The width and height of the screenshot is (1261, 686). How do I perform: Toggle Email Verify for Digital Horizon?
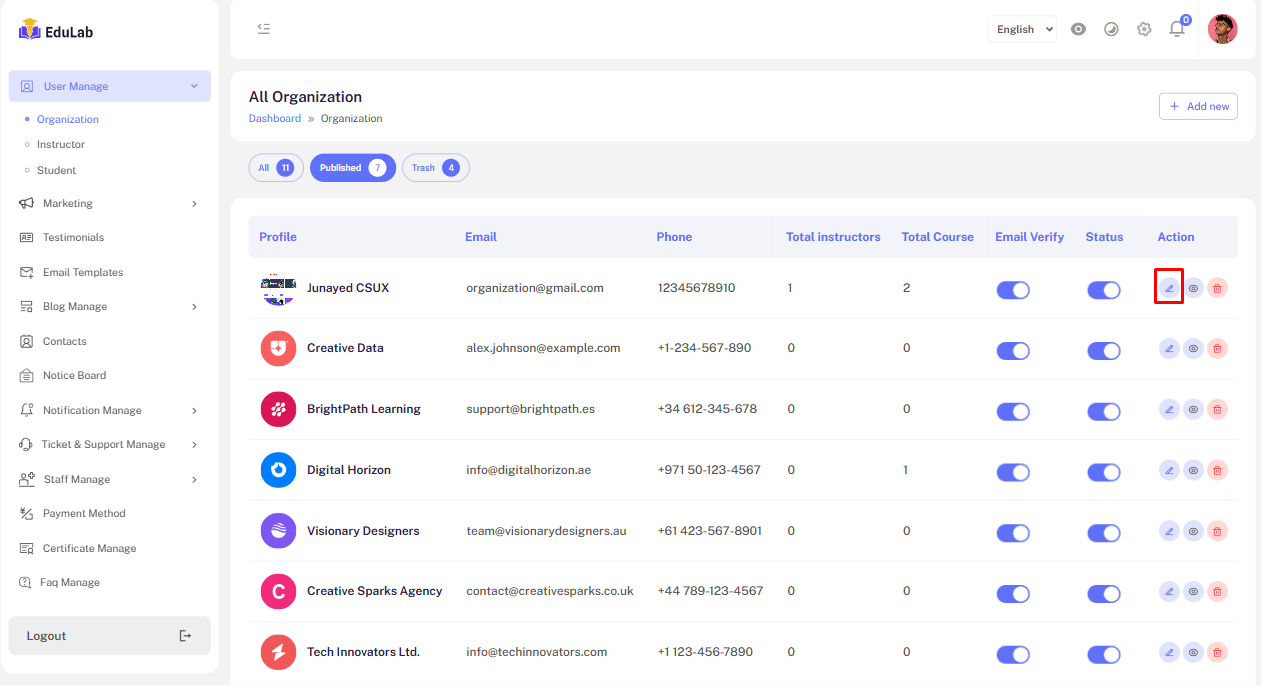point(1013,472)
